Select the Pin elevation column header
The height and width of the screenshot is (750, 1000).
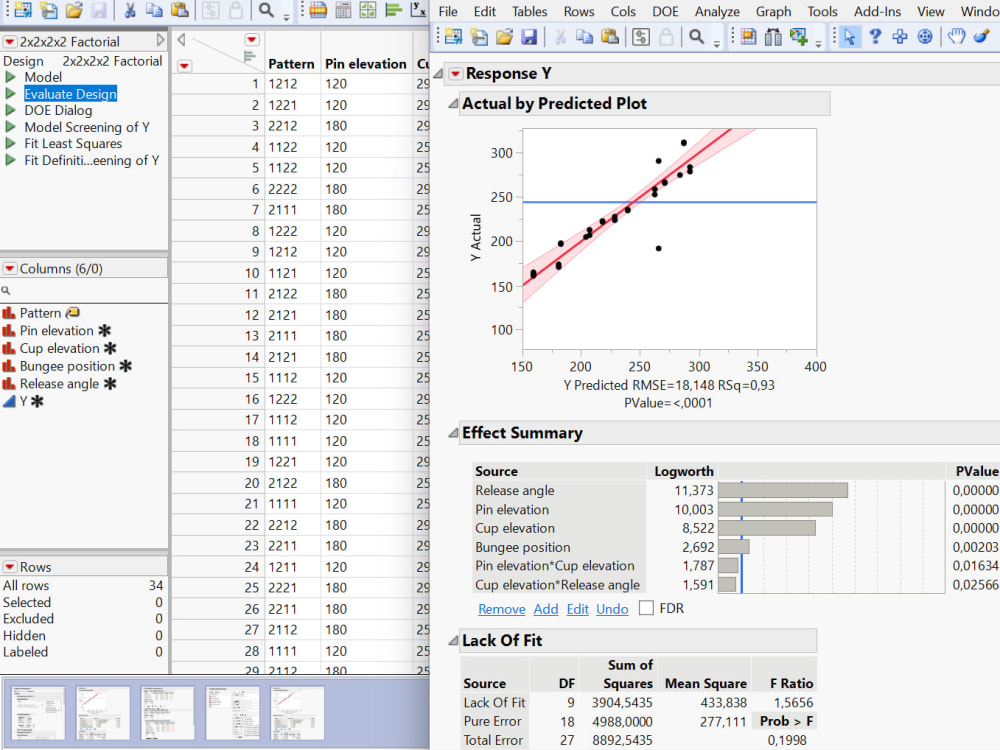pos(365,64)
